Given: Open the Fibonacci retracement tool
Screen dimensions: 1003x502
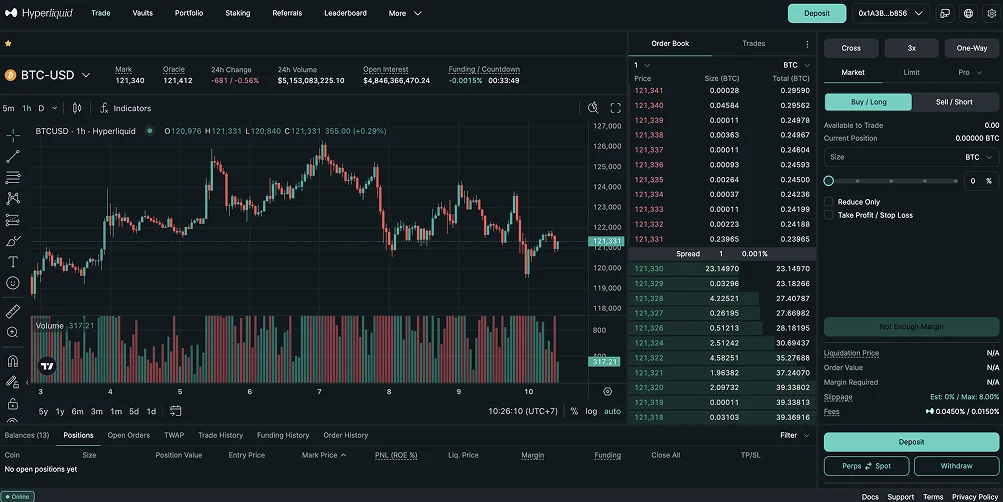Looking at the screenshot, I should pos(13,177).
